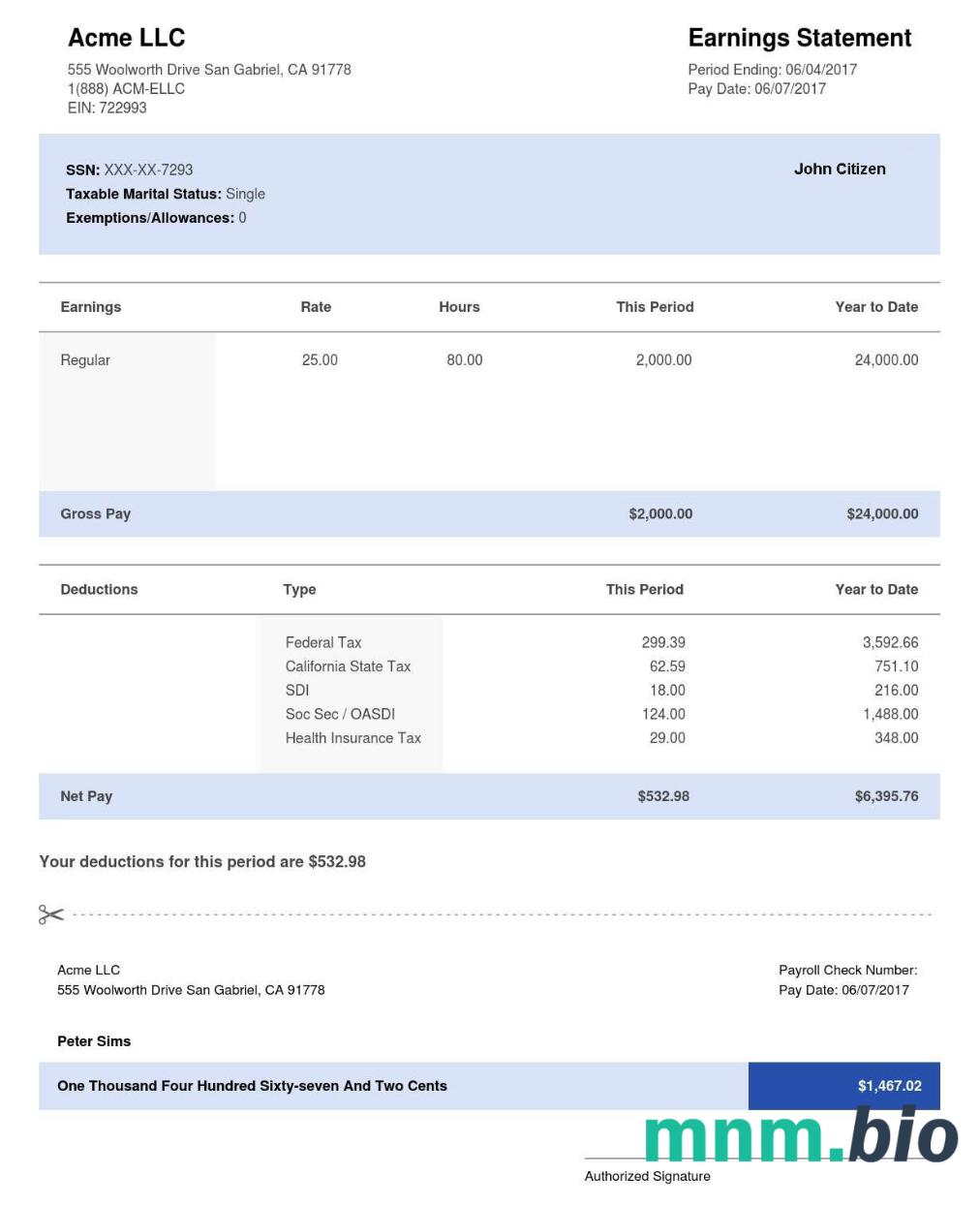980x1207 pixels.
Task: Click the scissors cut-line icon
Action: pyautogui.click(x=51, y=914)
